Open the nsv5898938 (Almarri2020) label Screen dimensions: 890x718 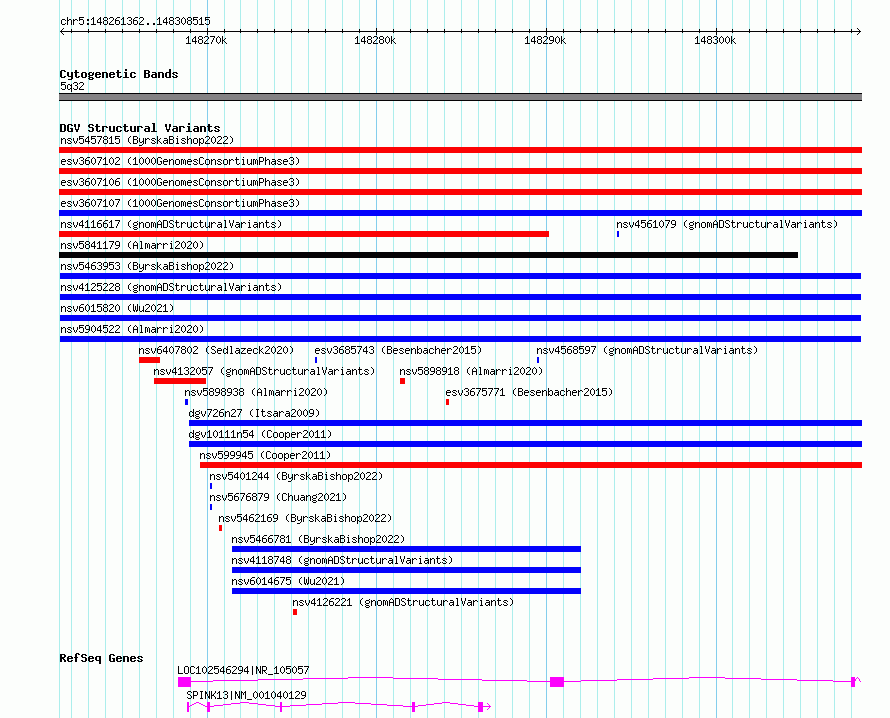256,392
